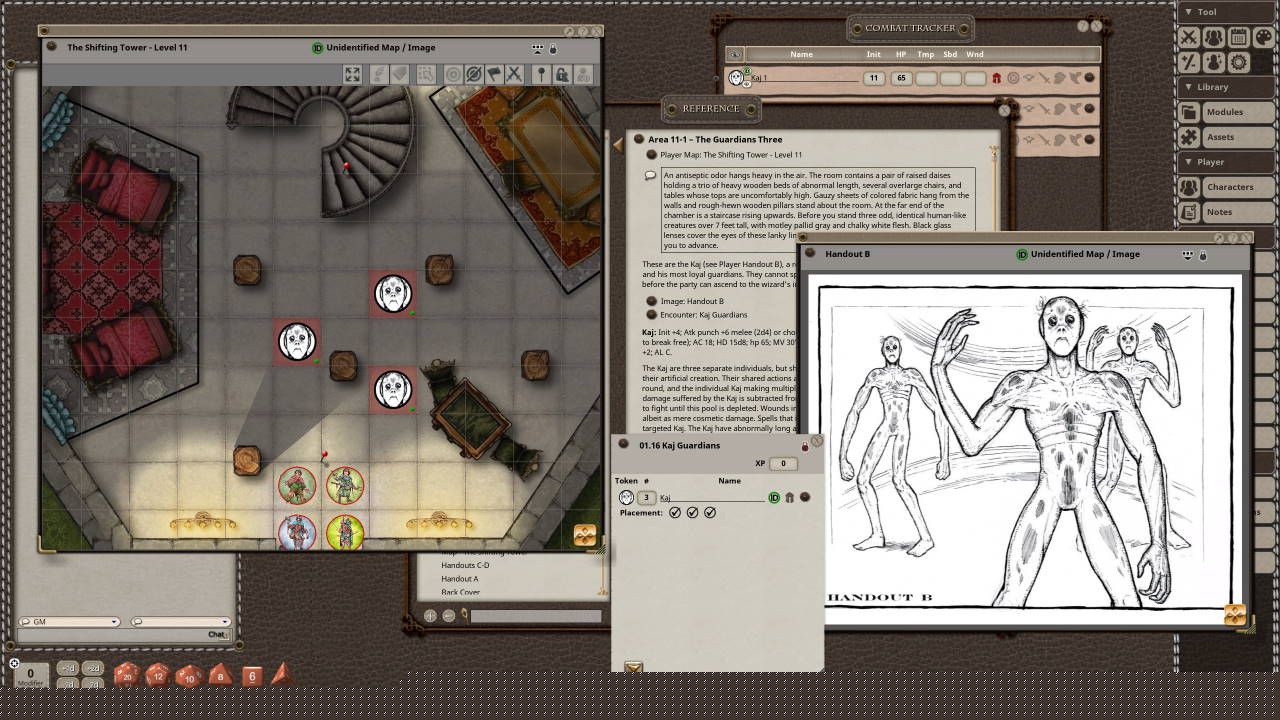The height and width of the screenshot is (720, 1280).
Task: Roll the d6 die
Action: [x=252, y=676]
